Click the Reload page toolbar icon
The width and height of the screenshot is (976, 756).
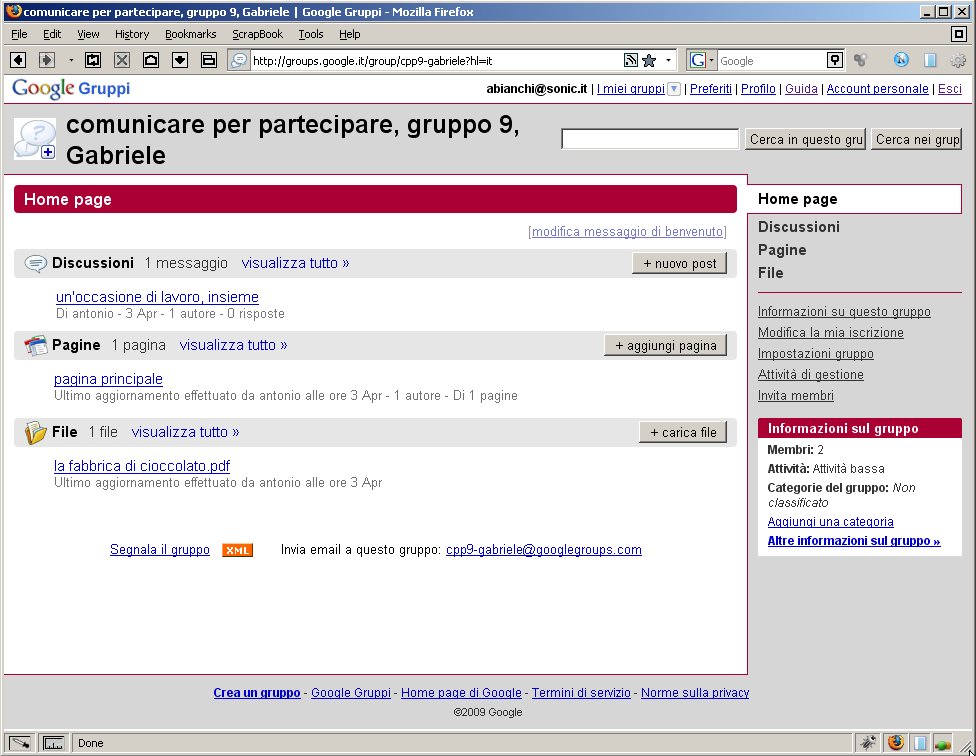click(93, 60)
